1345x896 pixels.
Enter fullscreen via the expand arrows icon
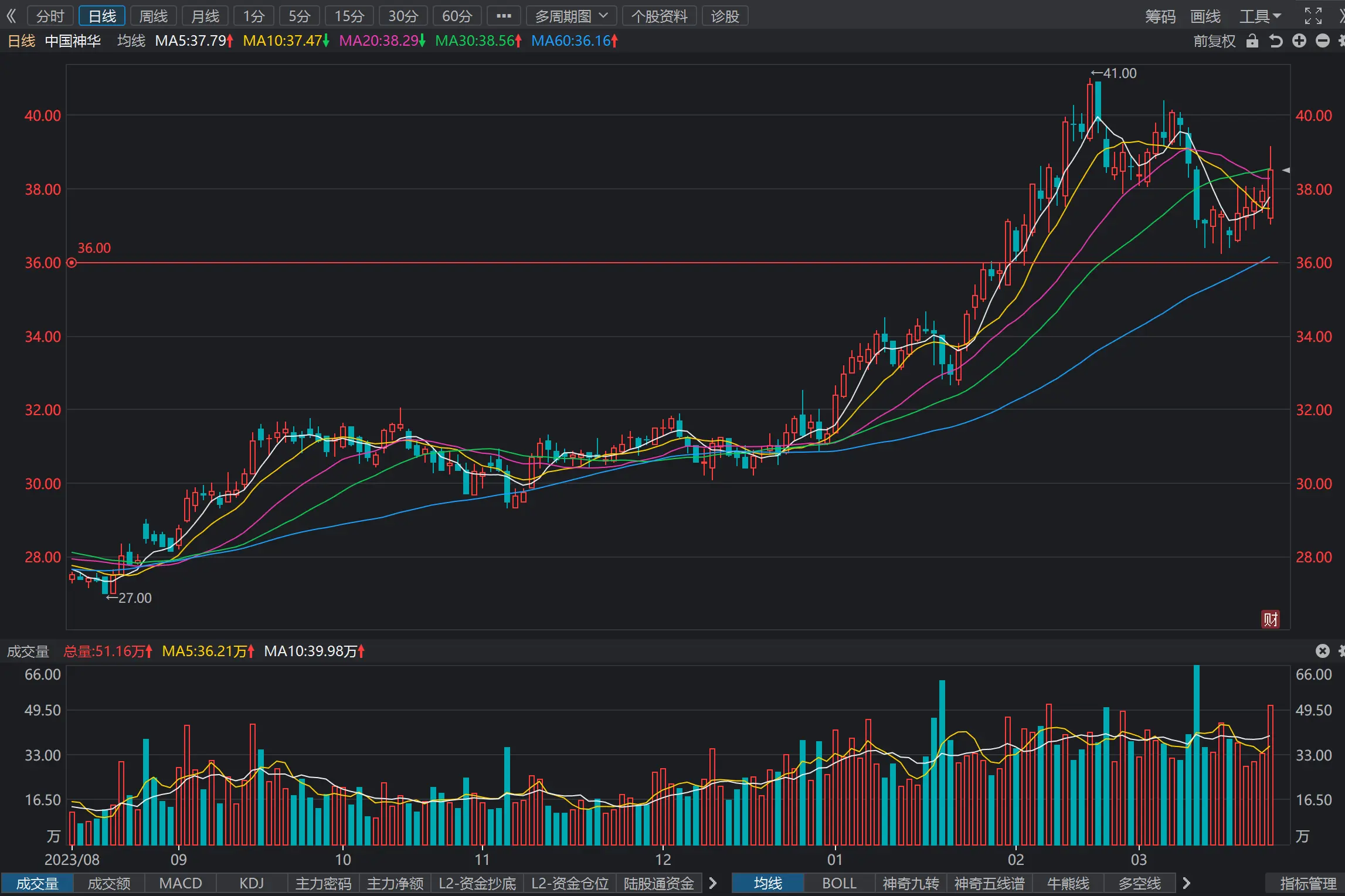[x=1313, y=16]
